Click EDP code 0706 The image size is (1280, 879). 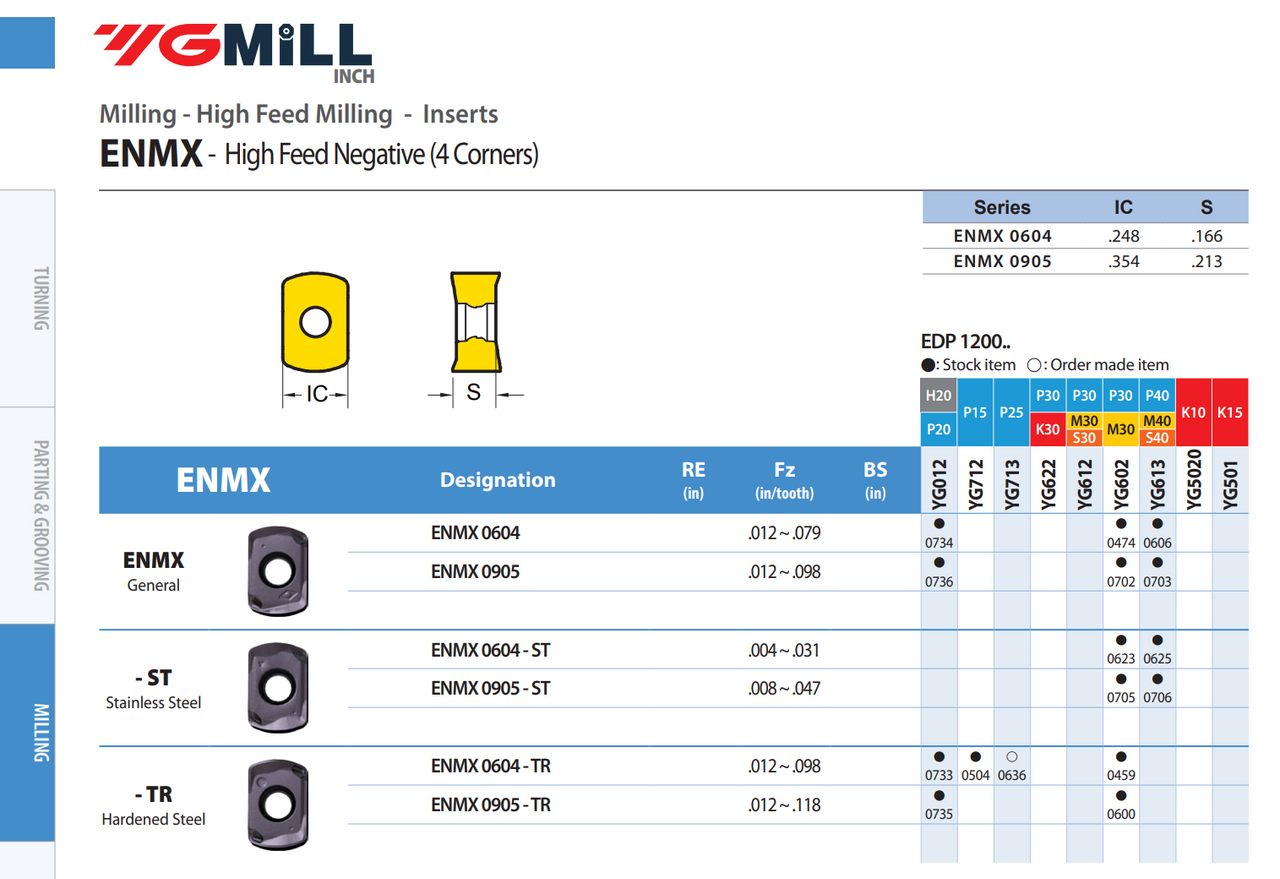point(1158,698)
